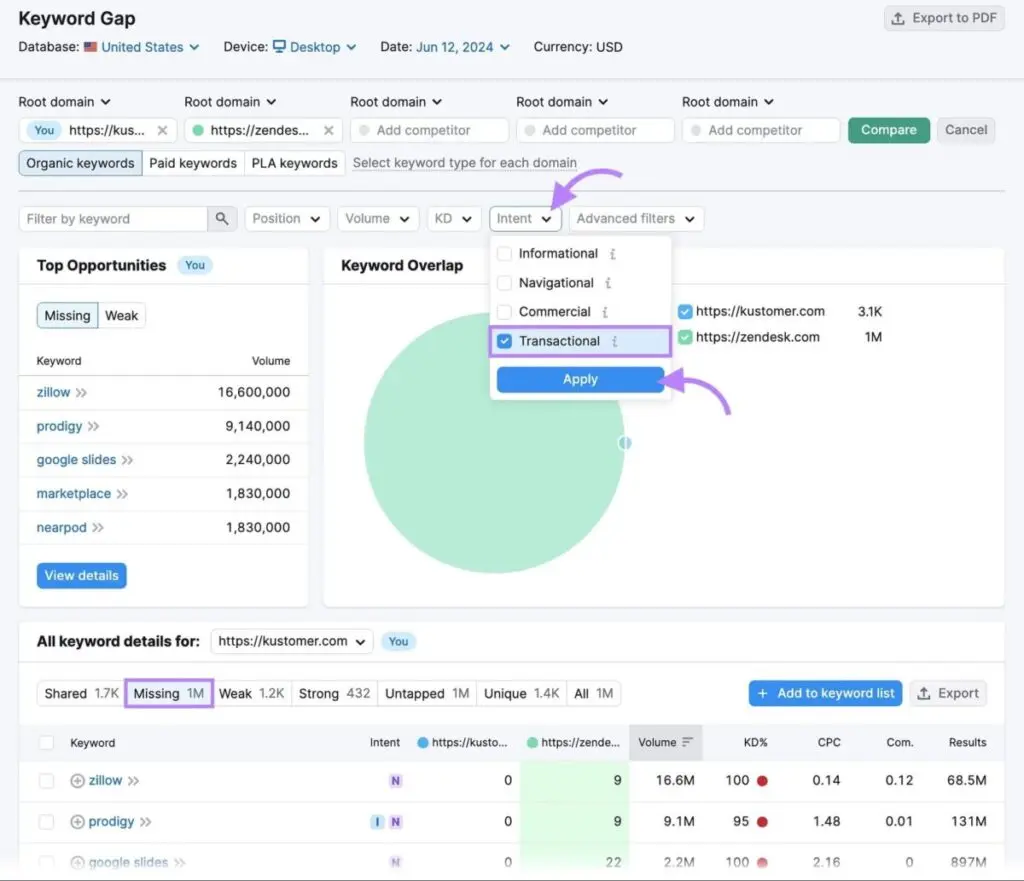Toggle https://zendesk.com checkbox in legend

coord(684,338)
